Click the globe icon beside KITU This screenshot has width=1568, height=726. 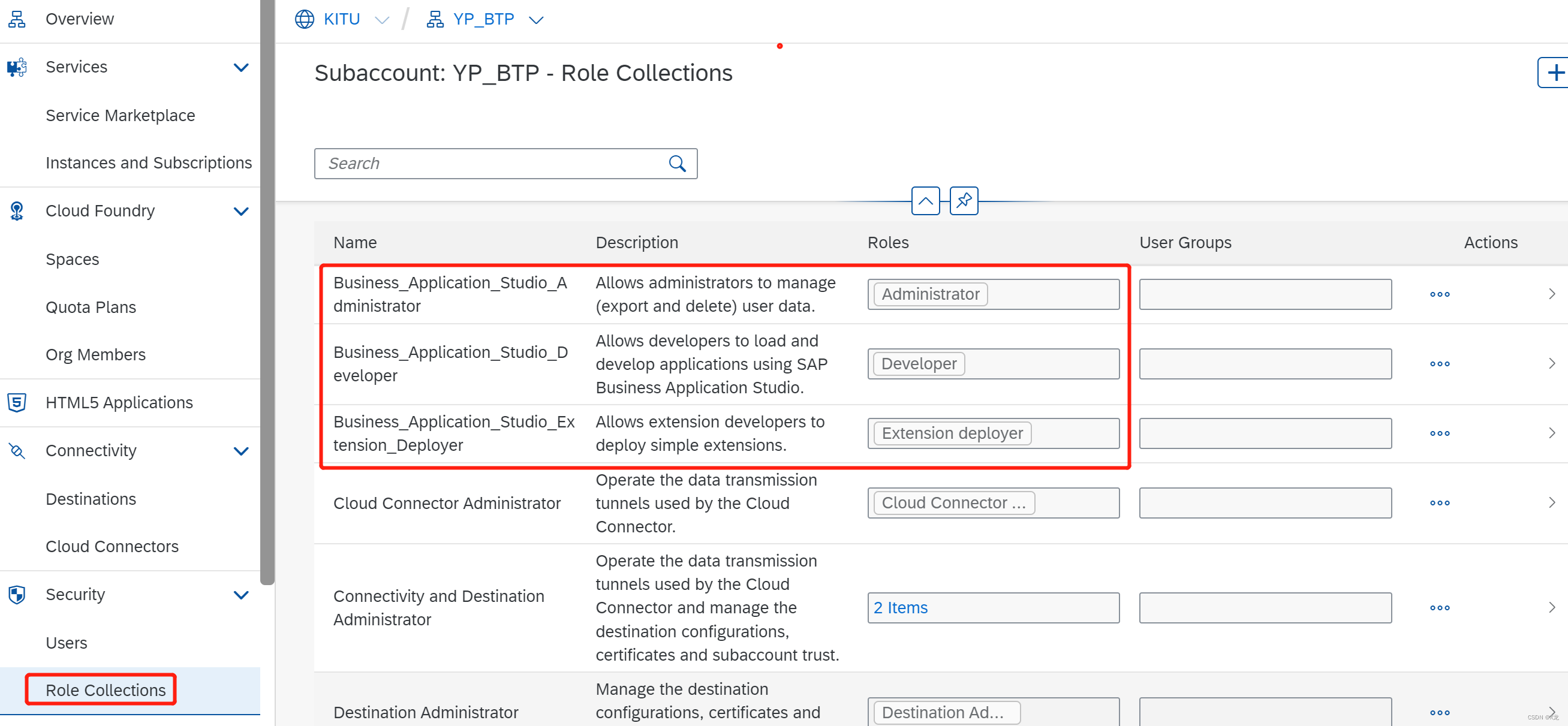(x=303, y=19)
